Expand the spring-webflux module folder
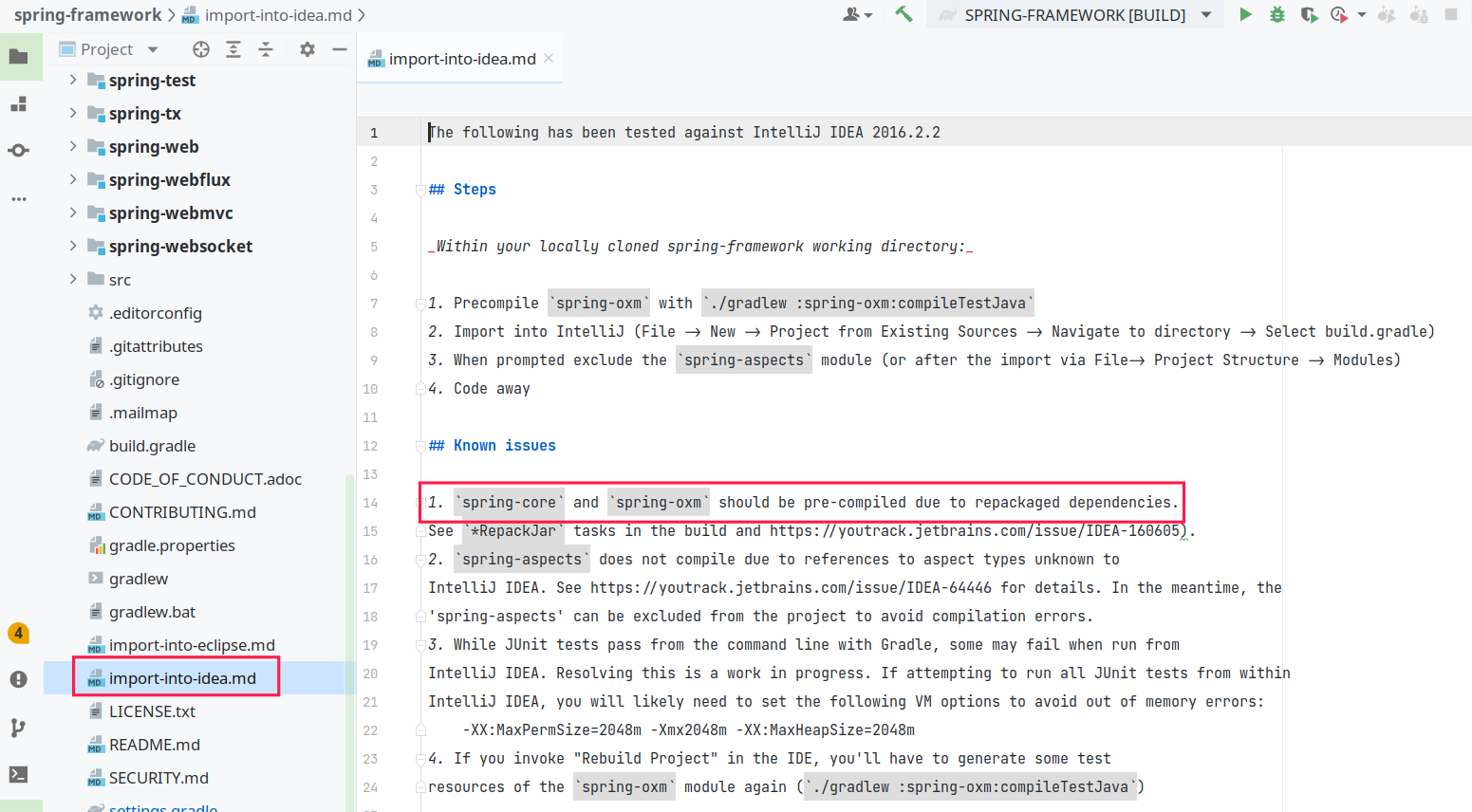Screen dimensions: 1472x812 (73, 179)
